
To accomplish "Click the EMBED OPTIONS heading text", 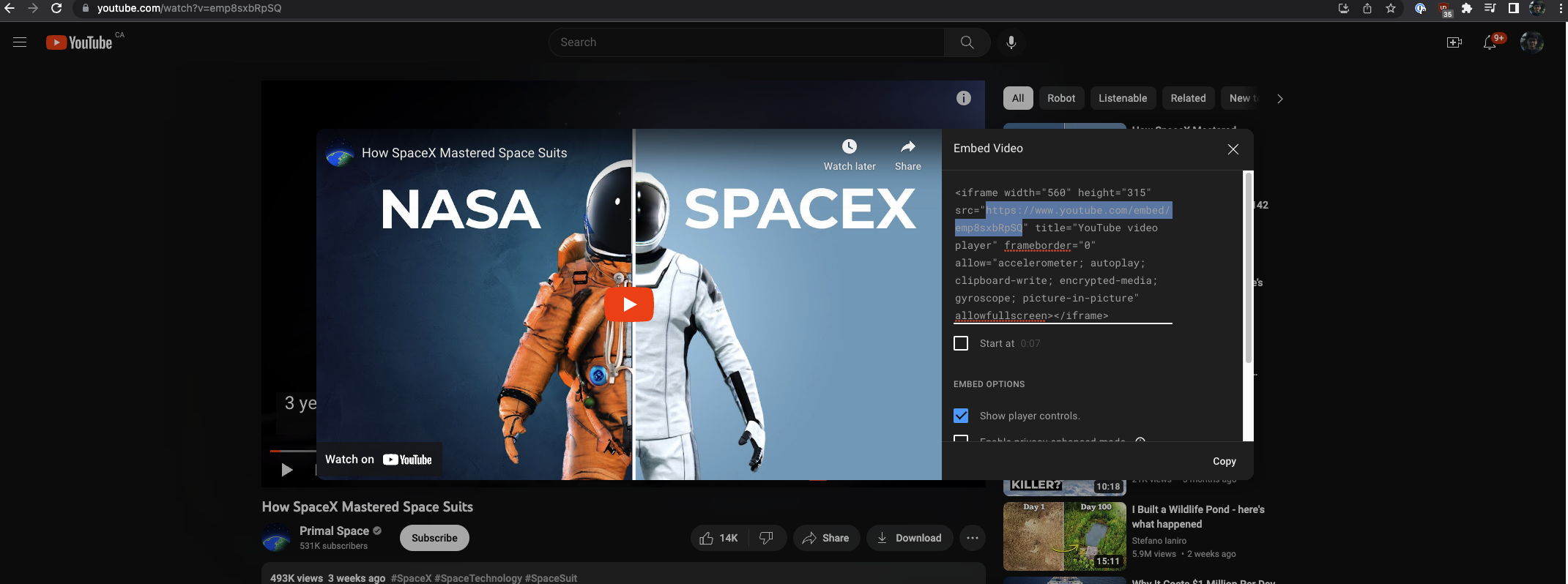I will 989,384.
